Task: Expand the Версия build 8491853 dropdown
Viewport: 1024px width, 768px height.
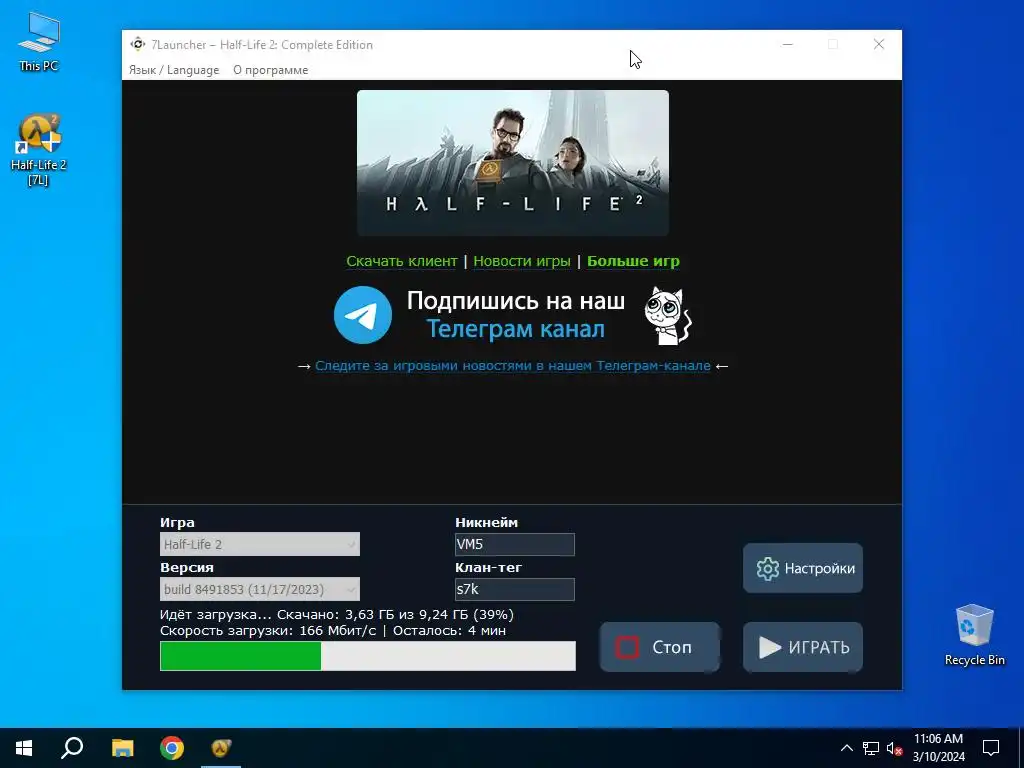Action: (x=260, y=589)
